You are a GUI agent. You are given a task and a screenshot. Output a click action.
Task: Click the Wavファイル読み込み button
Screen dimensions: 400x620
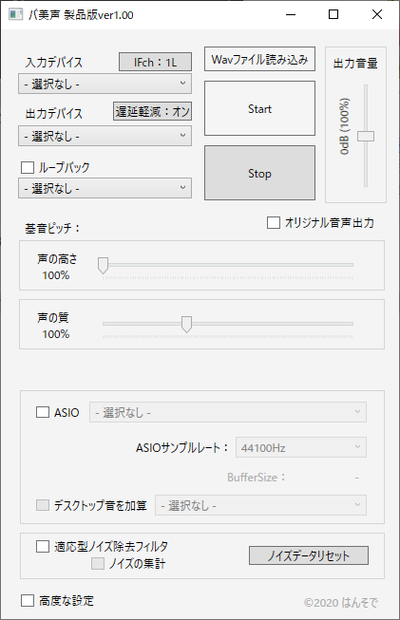(x=260, y=59)
